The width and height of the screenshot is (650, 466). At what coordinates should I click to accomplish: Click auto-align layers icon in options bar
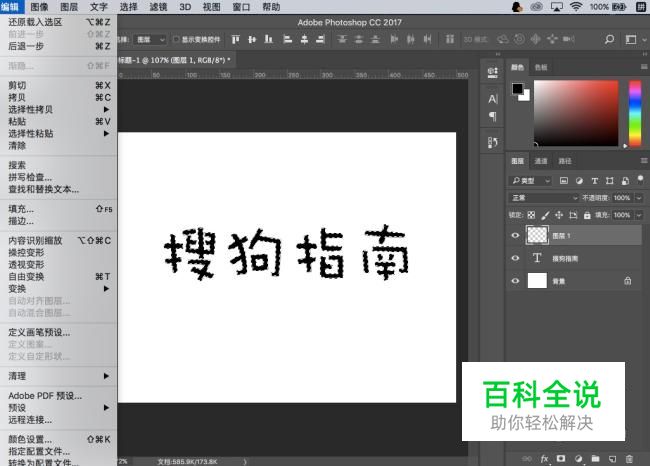pos(450,39)
